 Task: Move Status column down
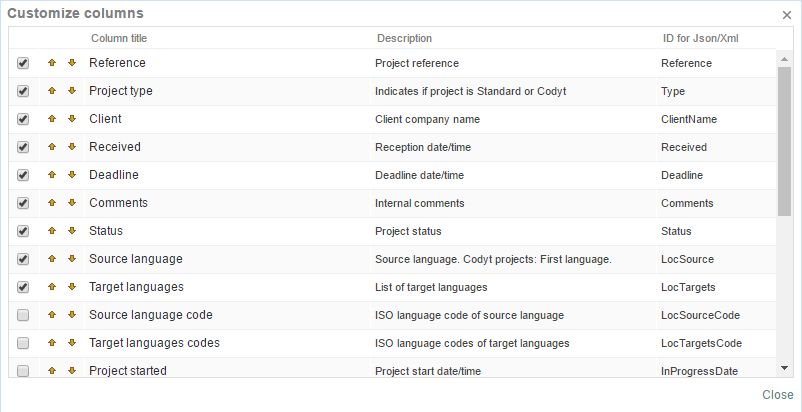72,231
